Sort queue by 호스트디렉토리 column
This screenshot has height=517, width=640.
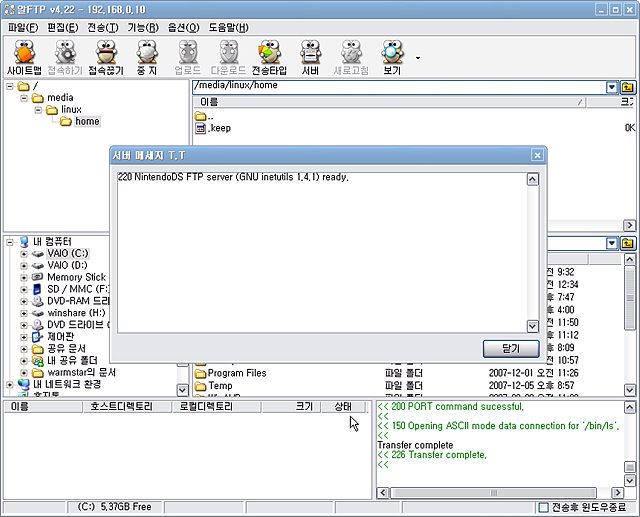tap(127, 406)
